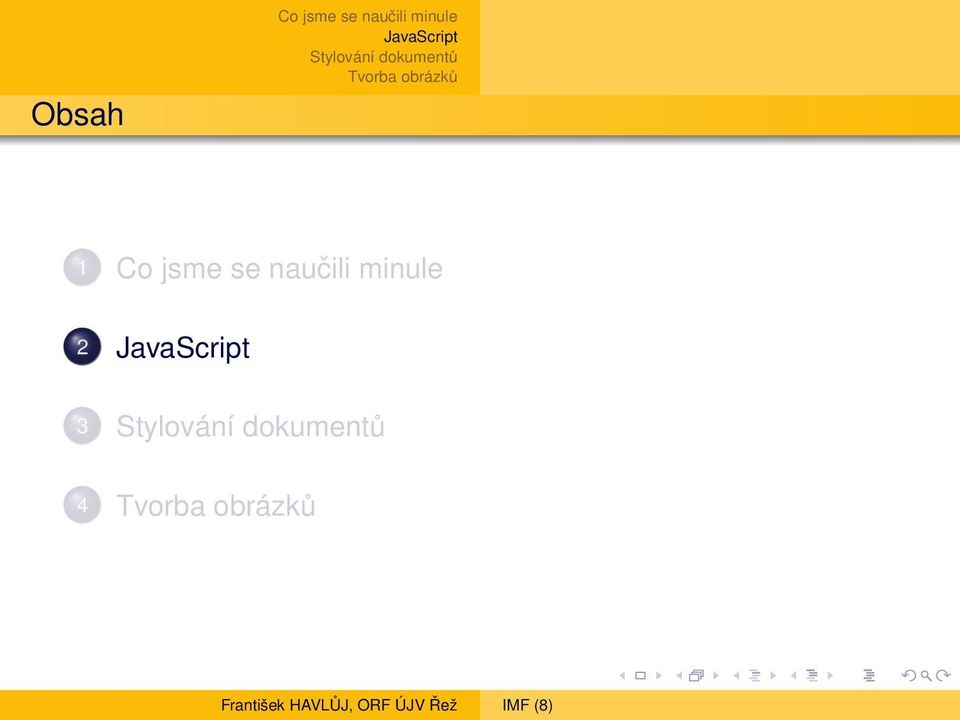The height and width of the screenshot is (720, 960).
Task: Click the go back curved arrow
Action: click(909, 675)
